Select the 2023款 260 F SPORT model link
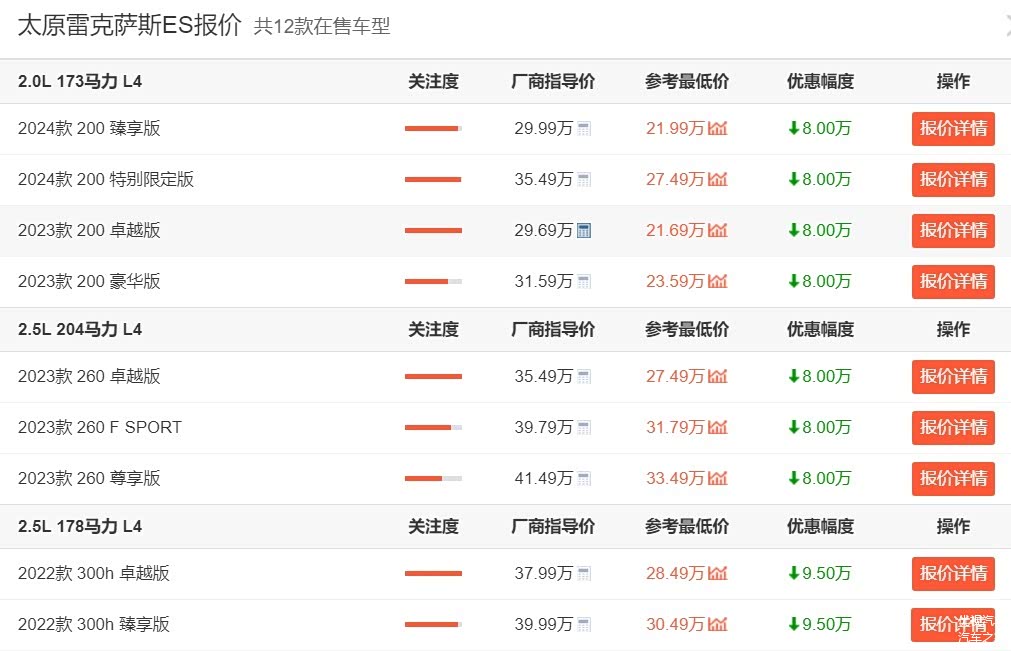 click(x=100, y=428)
